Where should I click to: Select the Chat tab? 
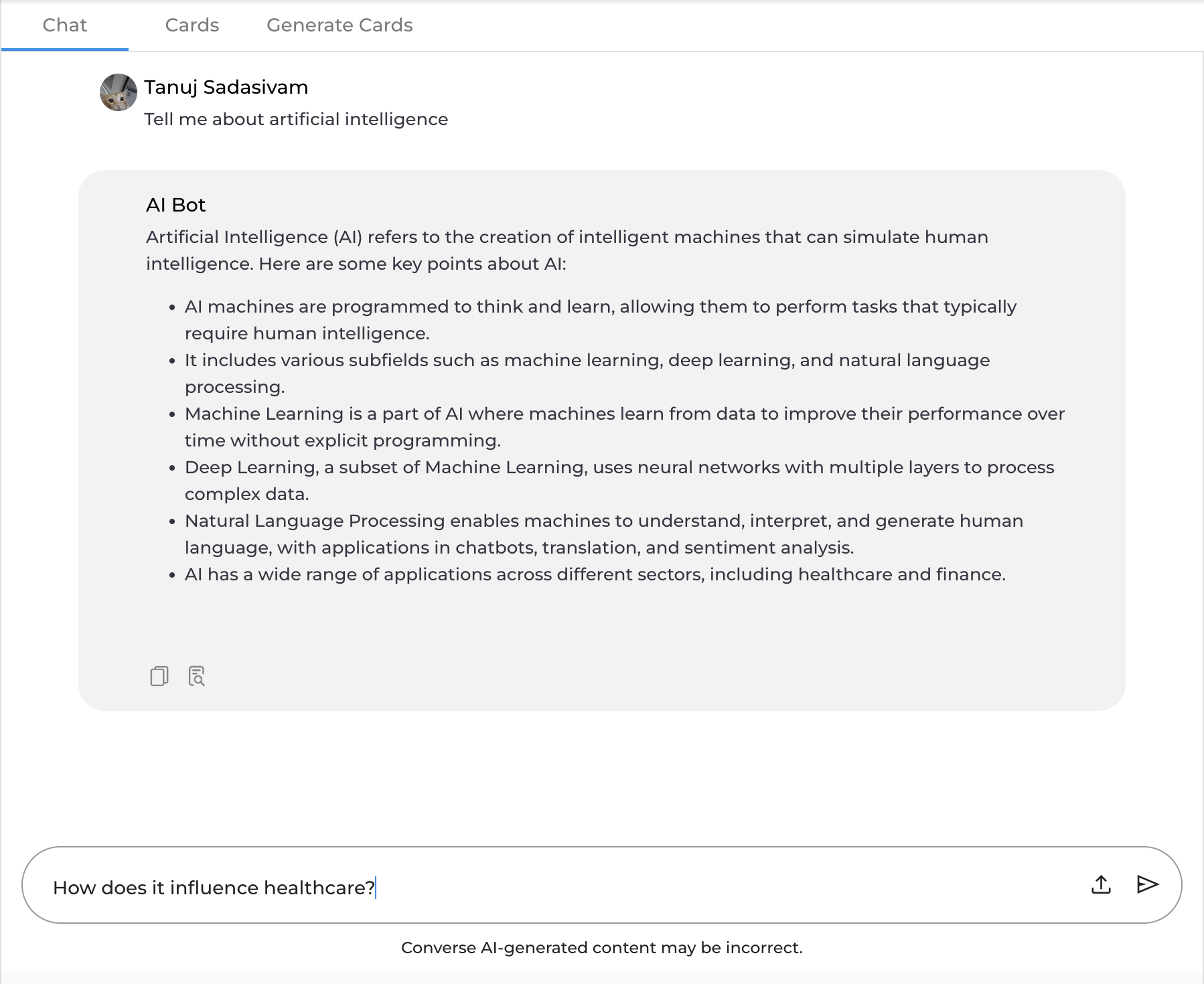(64, 25)
